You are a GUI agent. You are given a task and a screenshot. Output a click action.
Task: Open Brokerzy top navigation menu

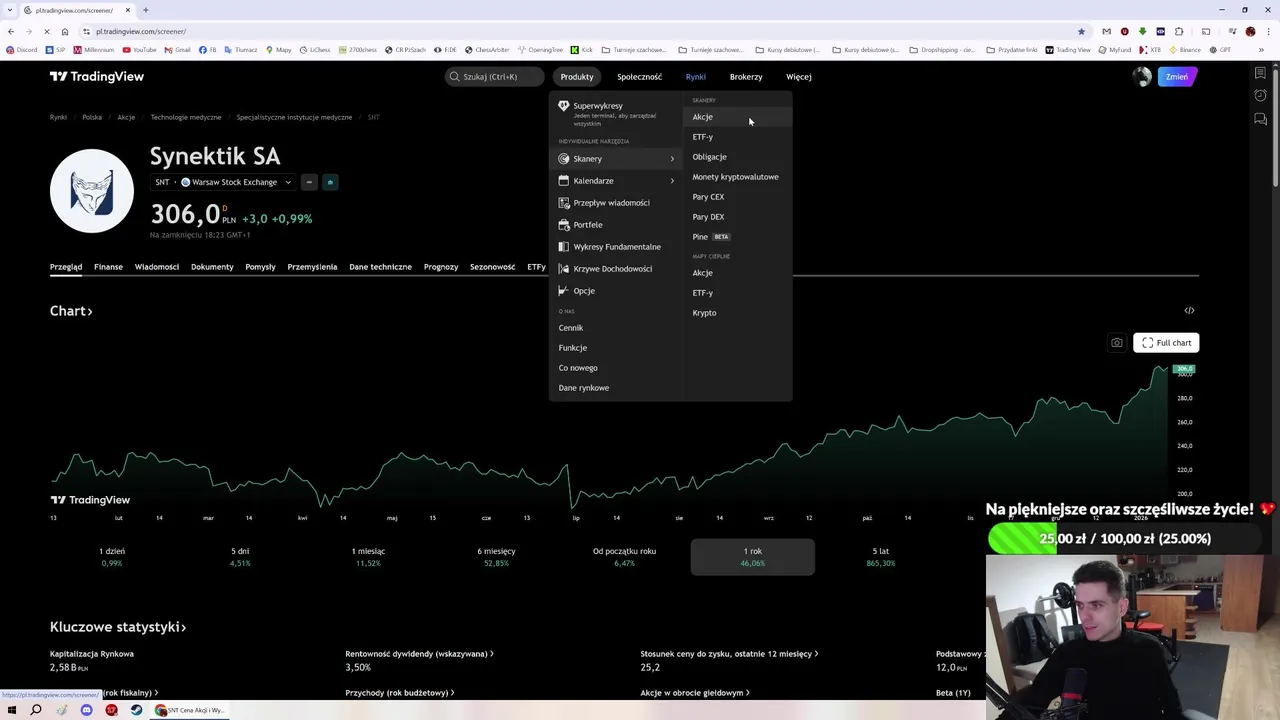(746, 77)
